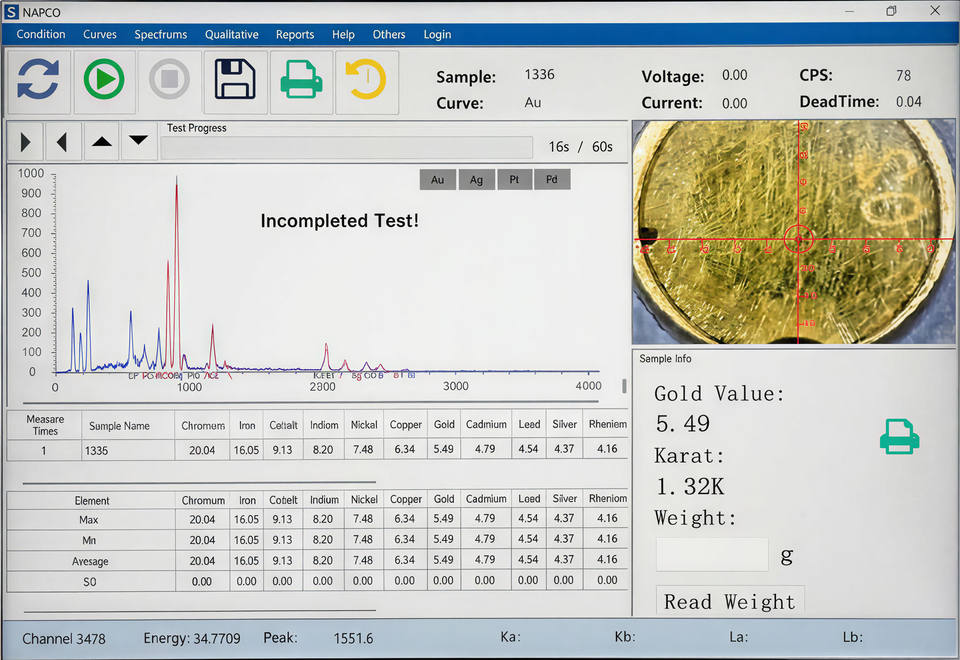Viewport: 960px width, 660px height.
Task: Click the yellow history clock icon
Action: pos(366,80)
